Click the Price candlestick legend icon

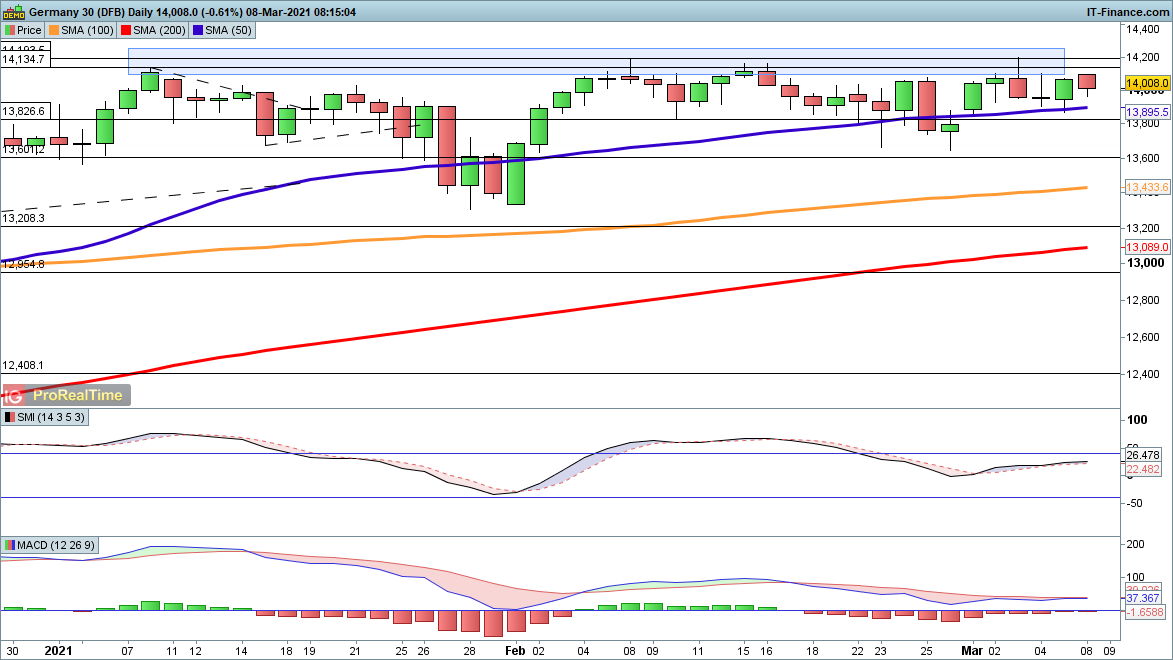9,30
